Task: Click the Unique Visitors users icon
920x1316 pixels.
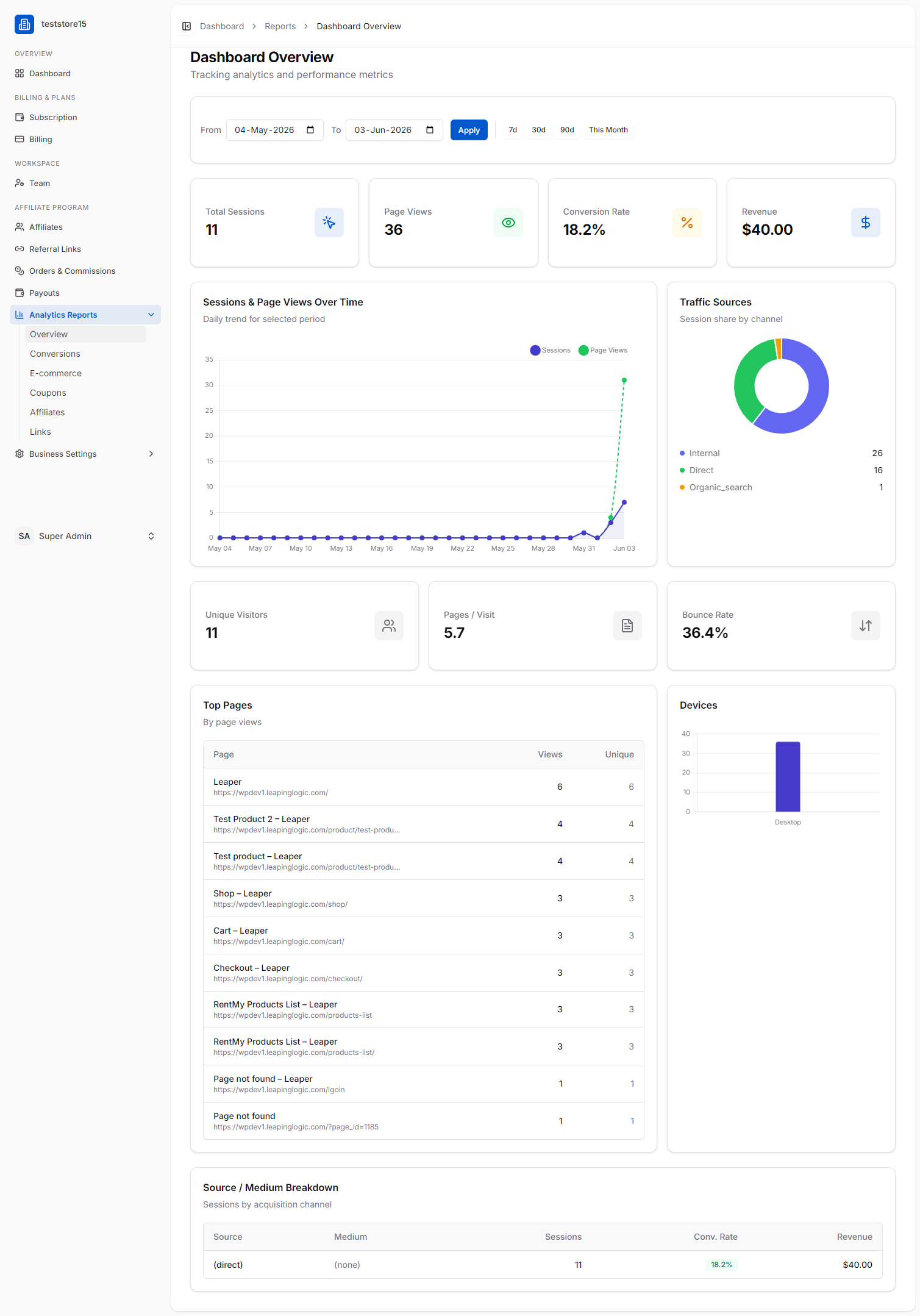Action: coord(389,626)
